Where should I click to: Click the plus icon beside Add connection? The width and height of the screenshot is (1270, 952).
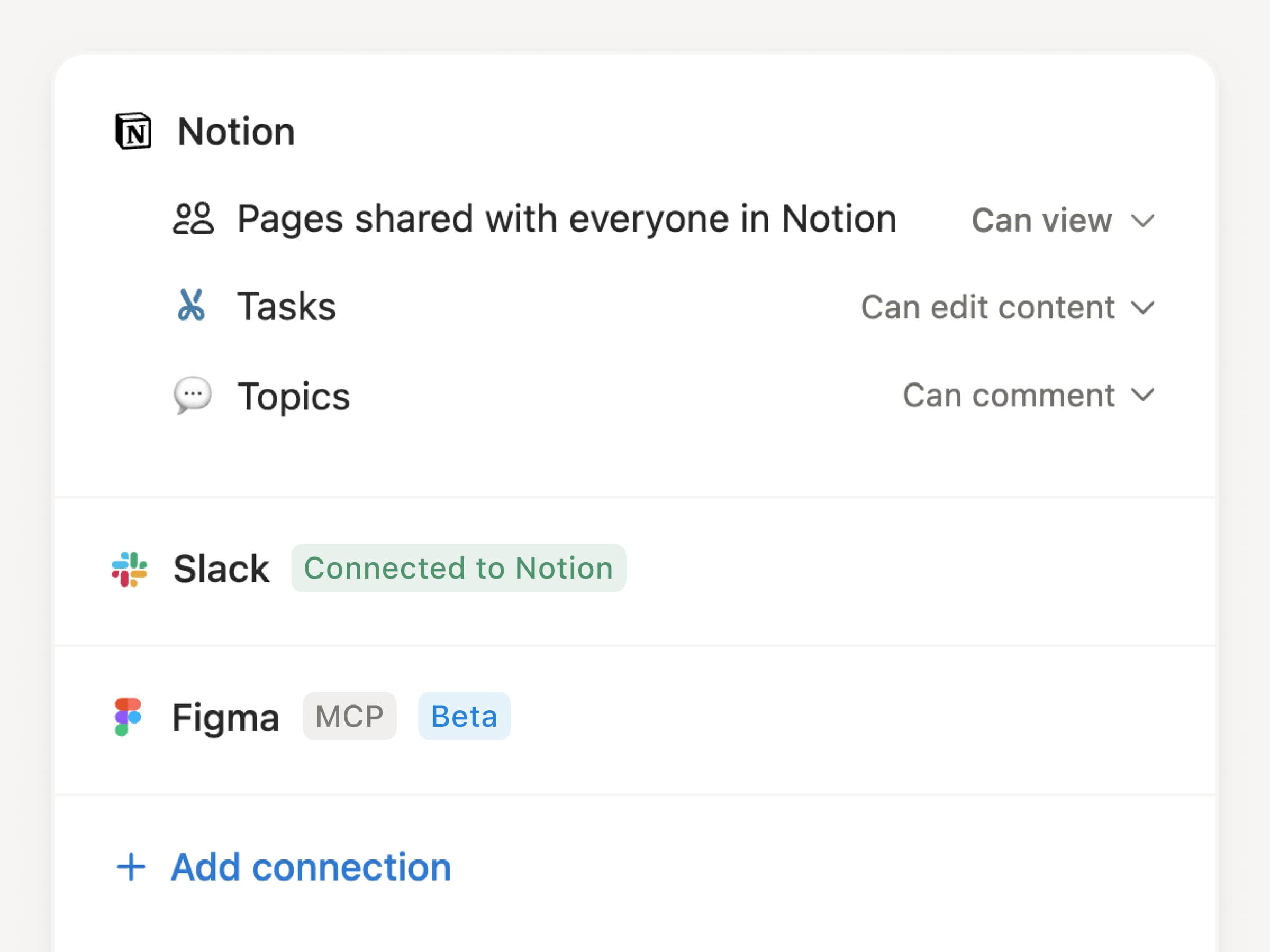tap(131, 866)
